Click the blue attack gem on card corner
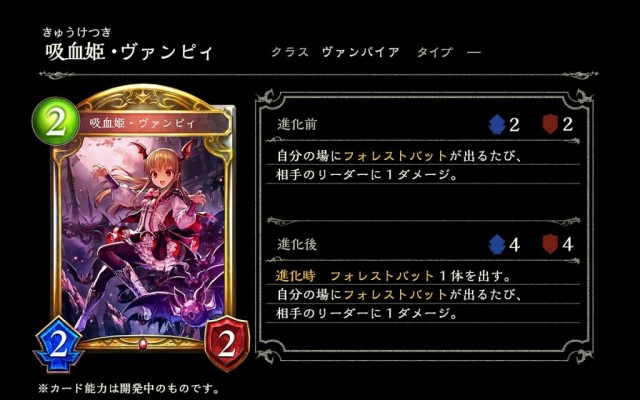The image size is (640, 400). (x=58, y=346)
